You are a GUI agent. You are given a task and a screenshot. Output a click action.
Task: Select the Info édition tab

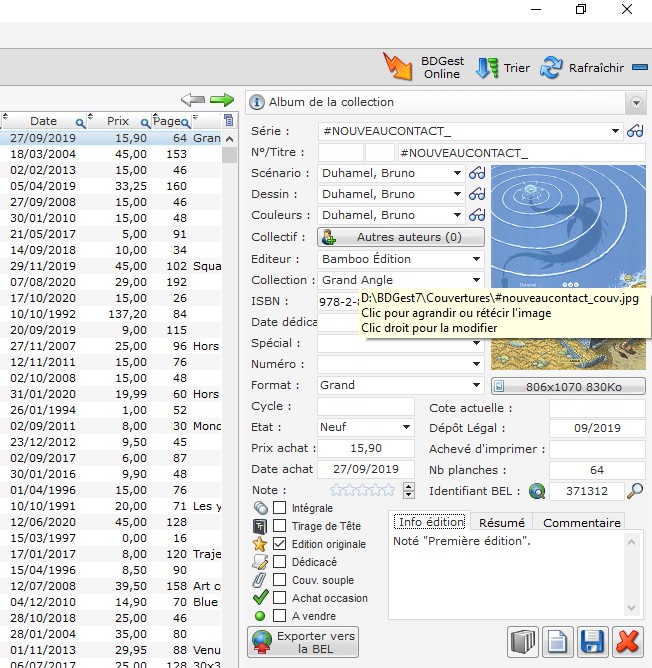pyautogui.click(x=431, y=522)
